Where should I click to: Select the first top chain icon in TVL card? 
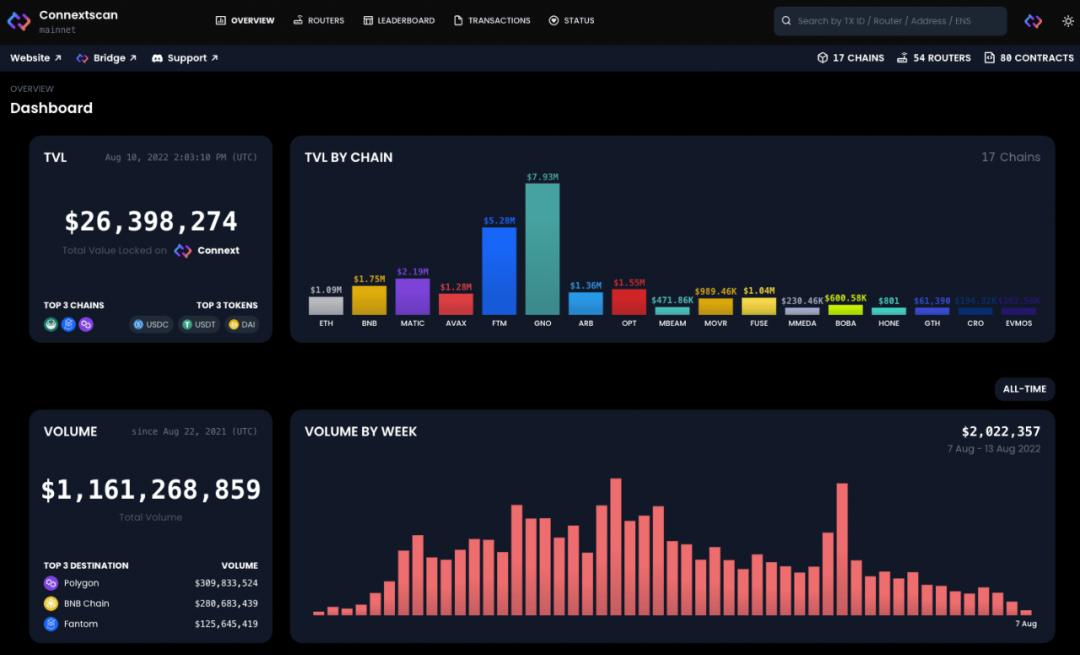51,324
